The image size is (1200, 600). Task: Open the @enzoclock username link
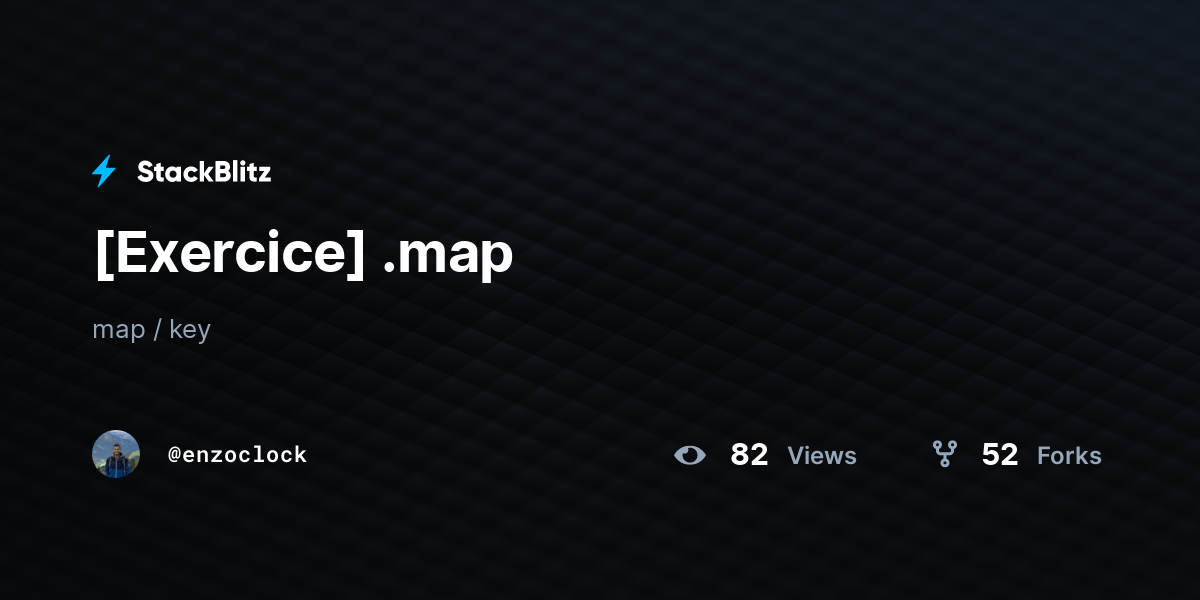click(237, 455)
